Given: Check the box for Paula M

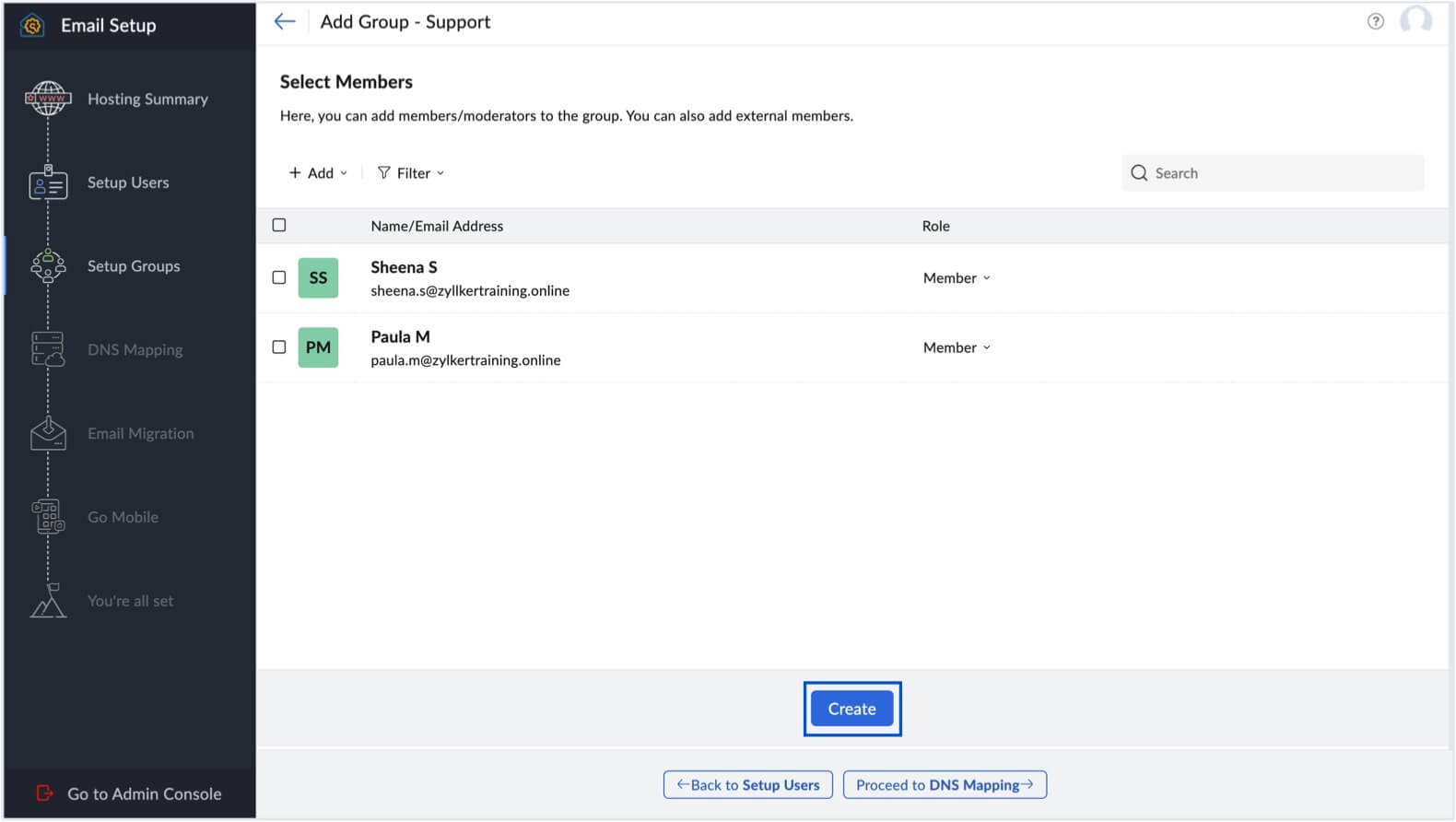Looking at the screenshot, I should point(279,347).
